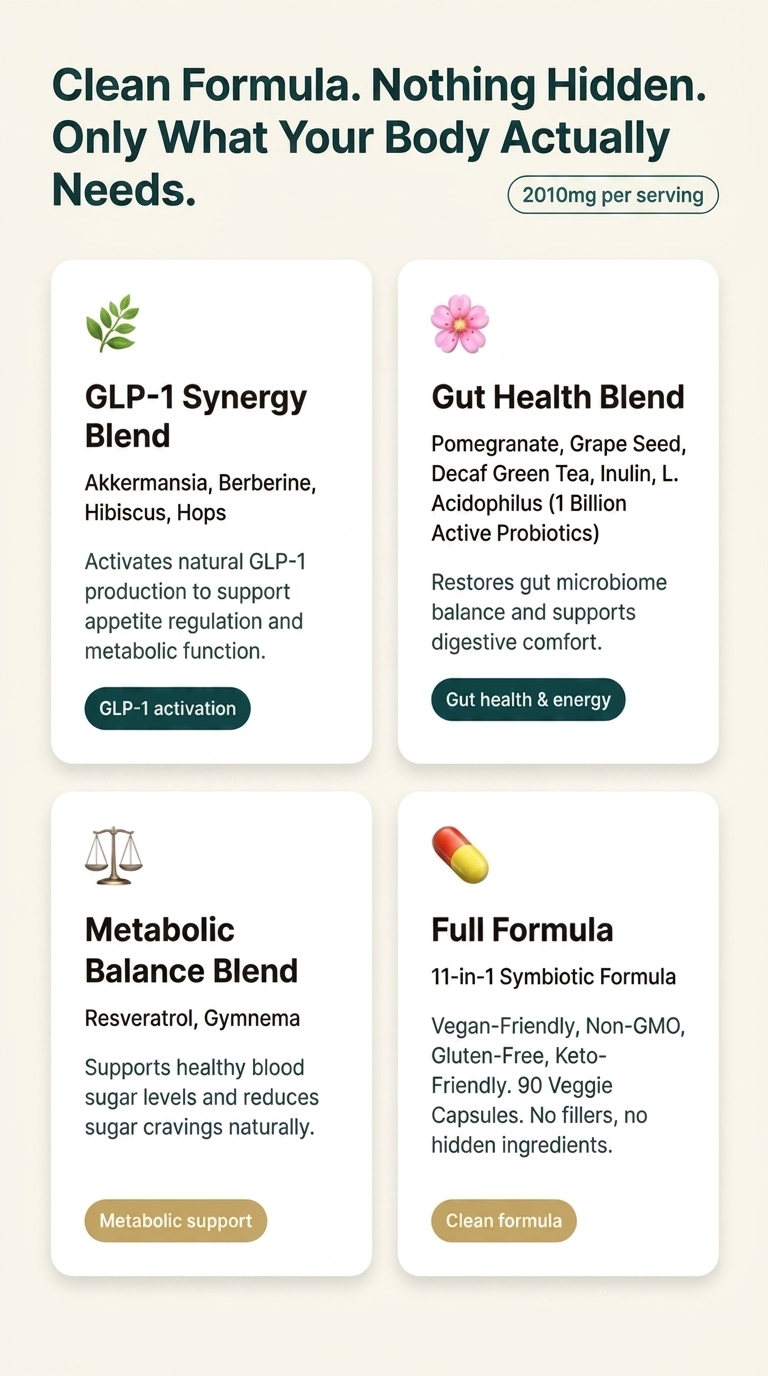Click the red and yellow capsule icon
This screenshot has width=768, height=1376.
[460, 855]
